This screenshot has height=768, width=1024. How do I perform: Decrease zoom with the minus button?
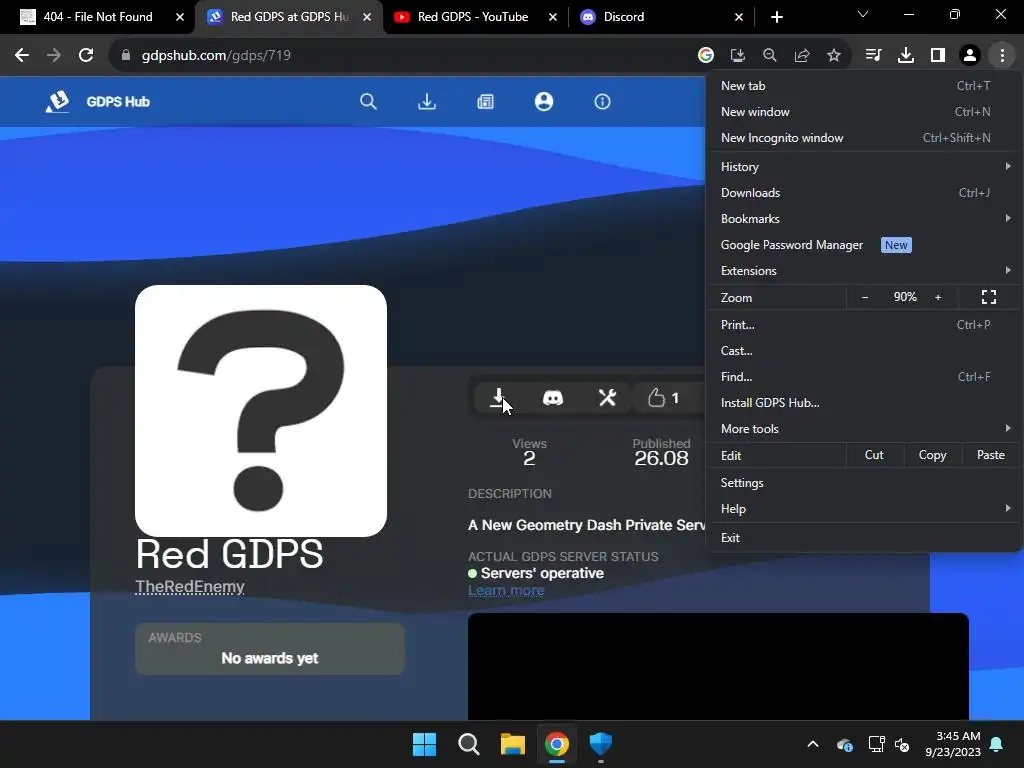point(865,297)
